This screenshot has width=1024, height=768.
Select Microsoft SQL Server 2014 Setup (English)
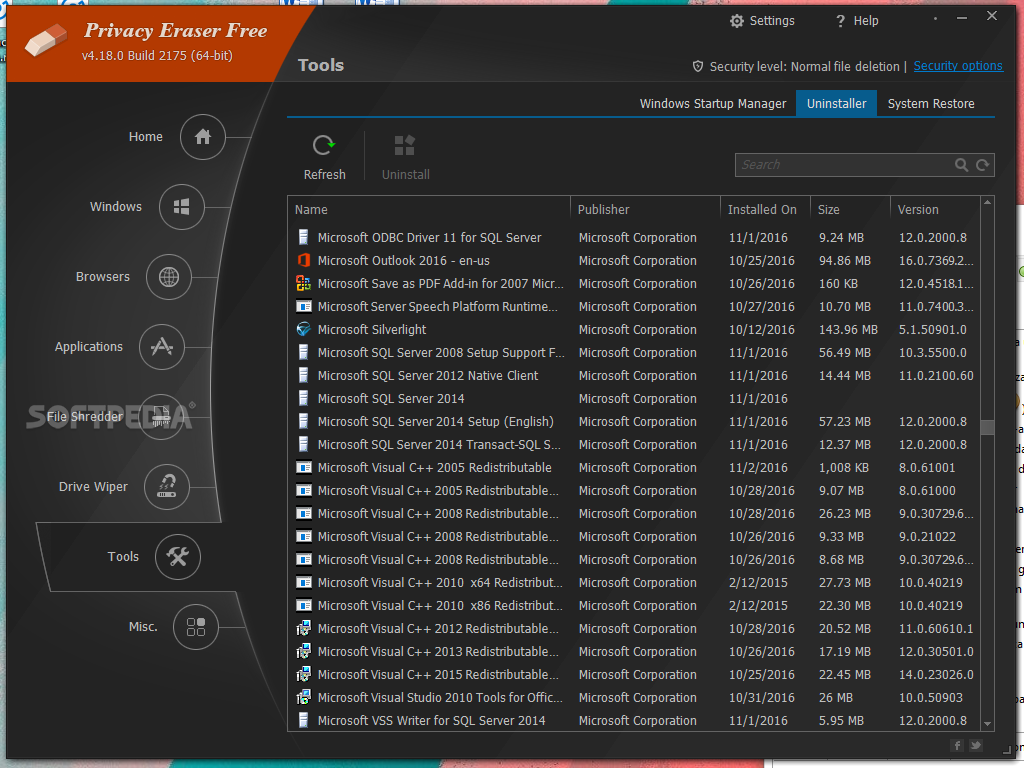(x=634, y=422)
